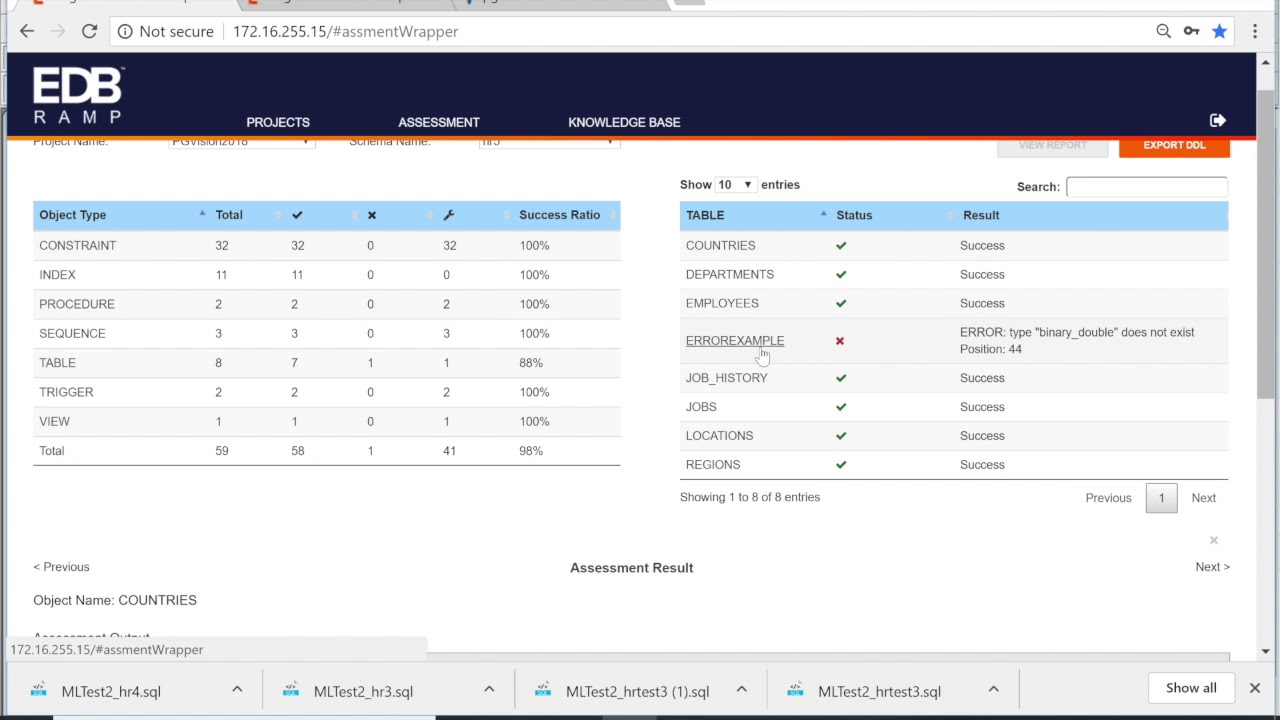The image size is (1280, 720).
Task: Sort Object Type column
Action: (x=121, y=215)
